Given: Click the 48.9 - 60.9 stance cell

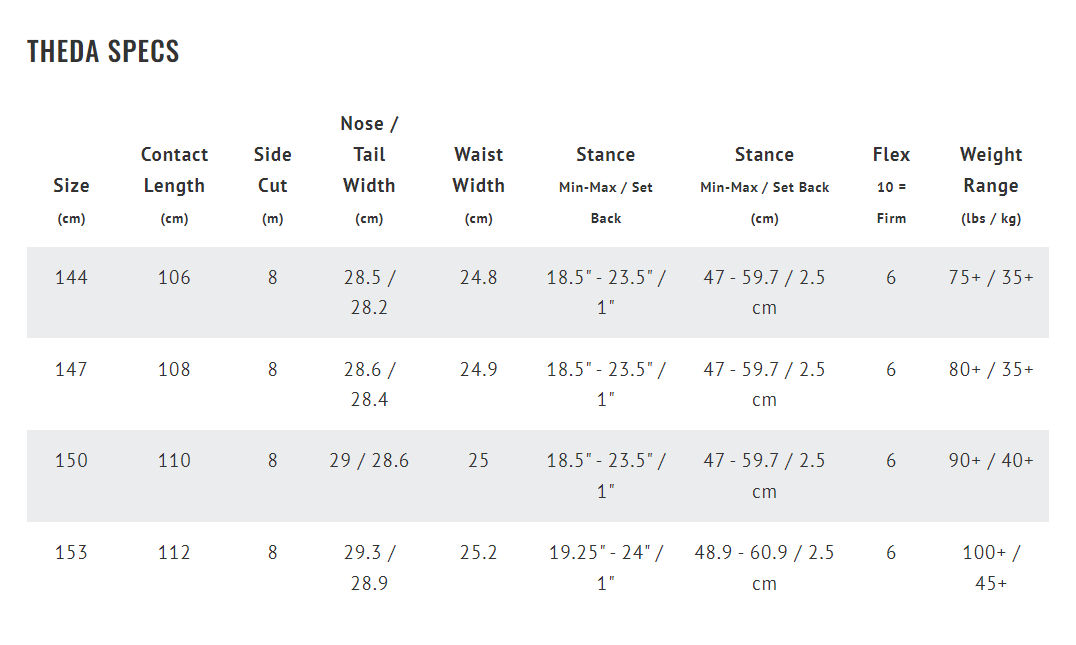Looking at the screenshot, I should (x=764, y=567).
